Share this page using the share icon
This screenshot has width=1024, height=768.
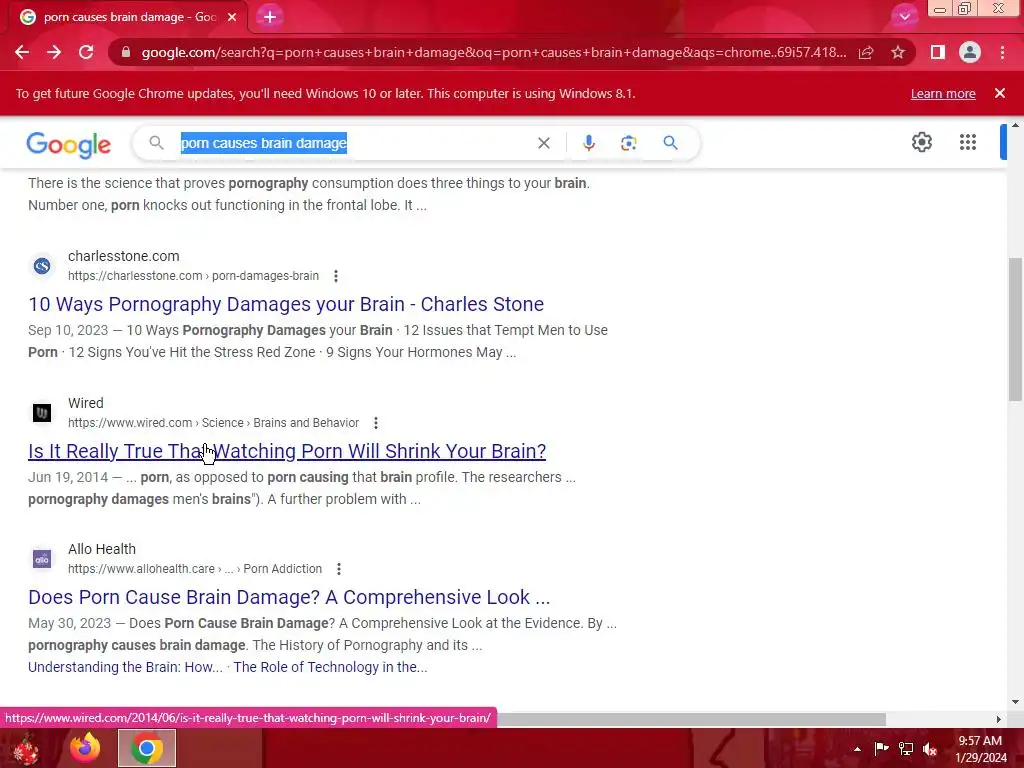pyautogui.click(x=866, y=52)
